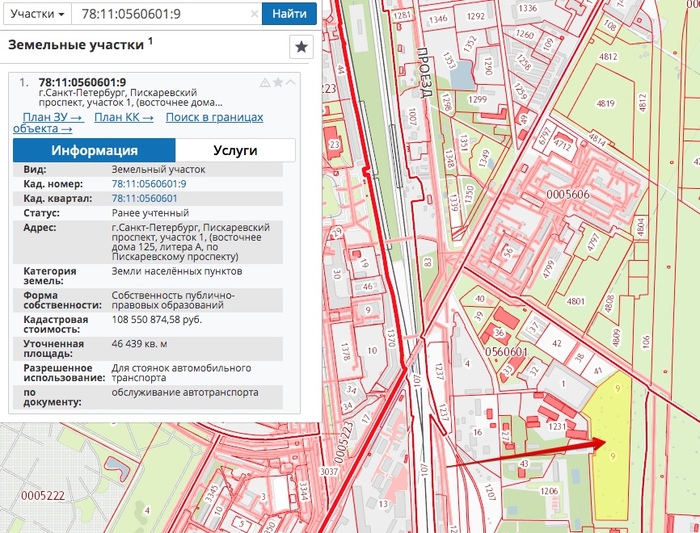Open the Участки search type dropdown
This screenshot has width=700, height=533.
click(x=34, y=15)
